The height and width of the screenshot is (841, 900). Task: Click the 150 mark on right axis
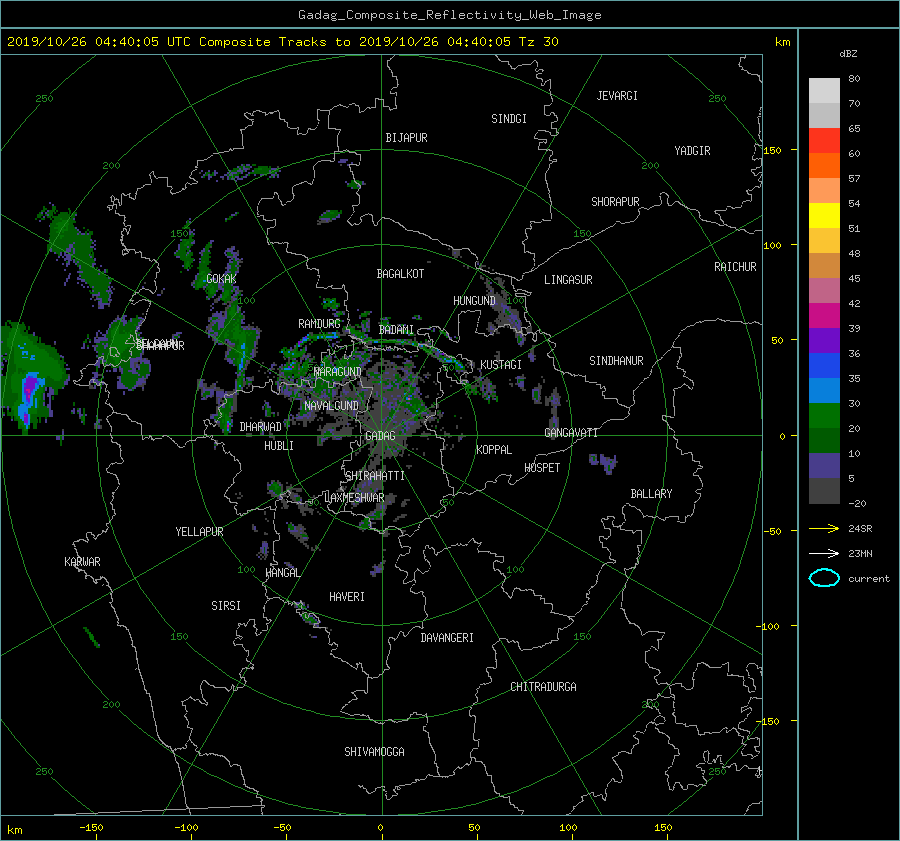click(772, 150)
